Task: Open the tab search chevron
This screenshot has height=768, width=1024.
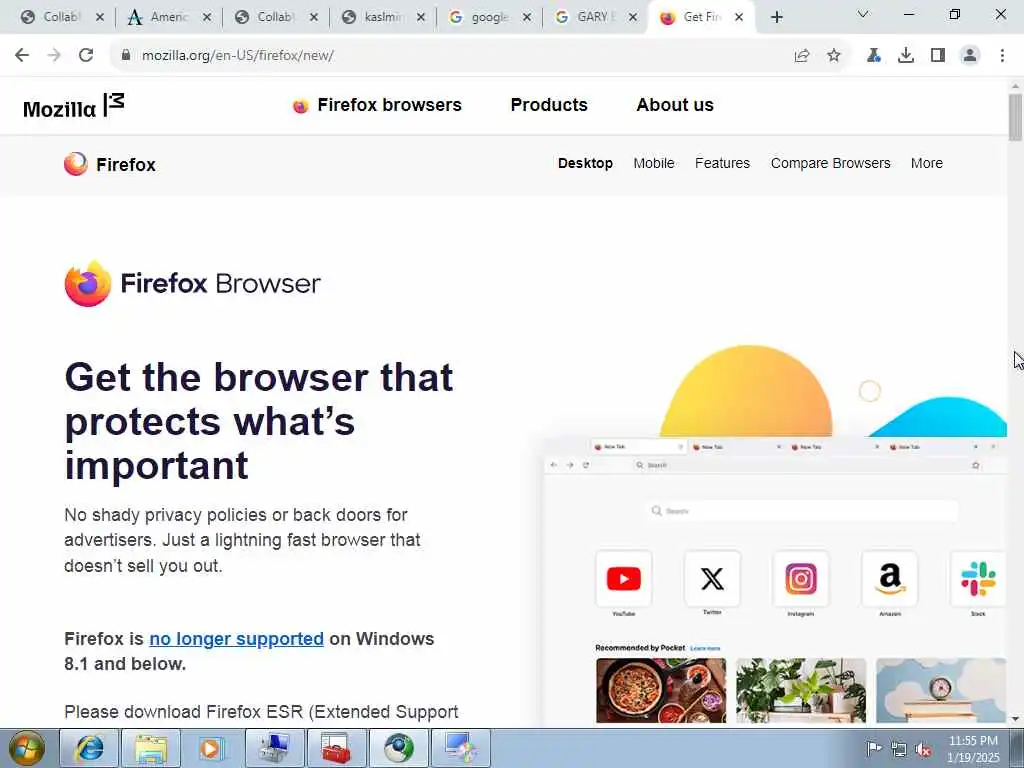Action: (863, 14)
